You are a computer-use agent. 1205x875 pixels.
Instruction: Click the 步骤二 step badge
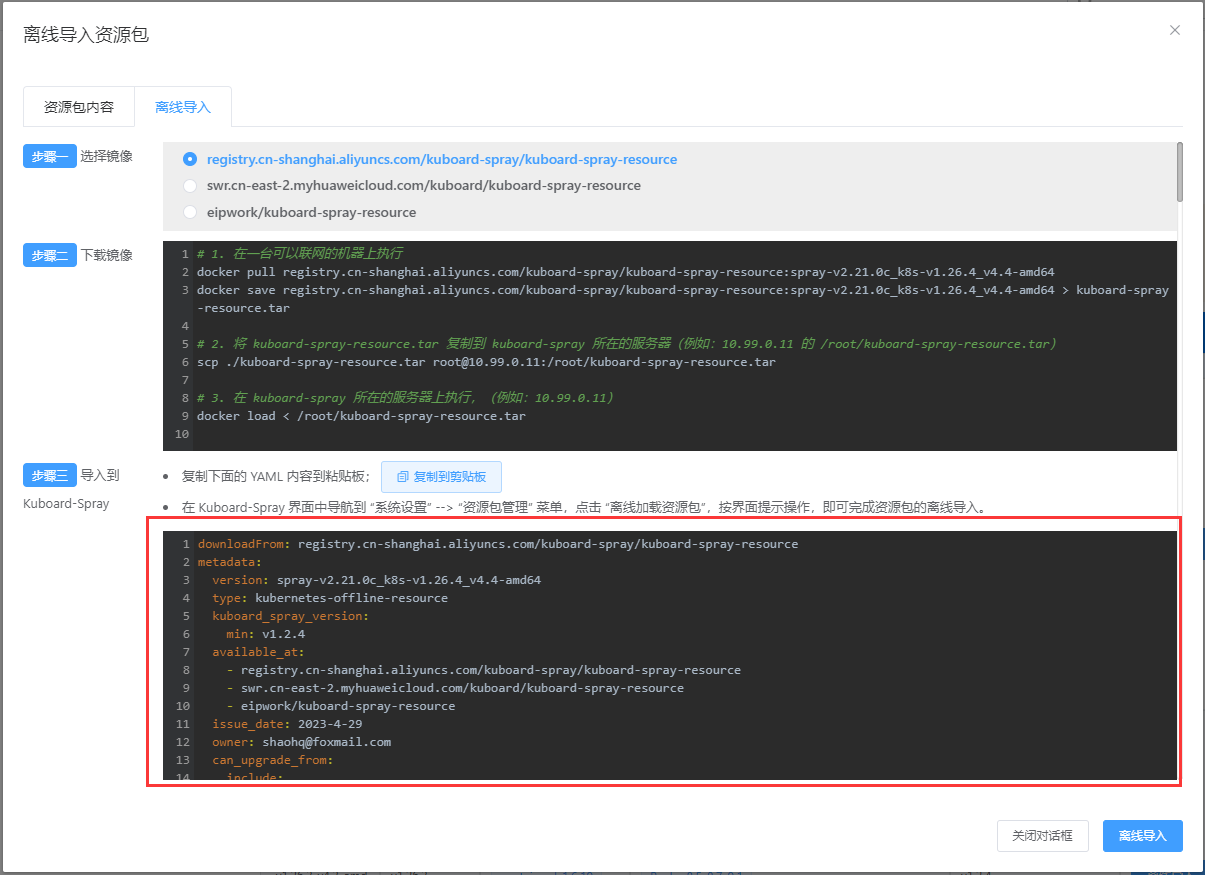(50, 255)
